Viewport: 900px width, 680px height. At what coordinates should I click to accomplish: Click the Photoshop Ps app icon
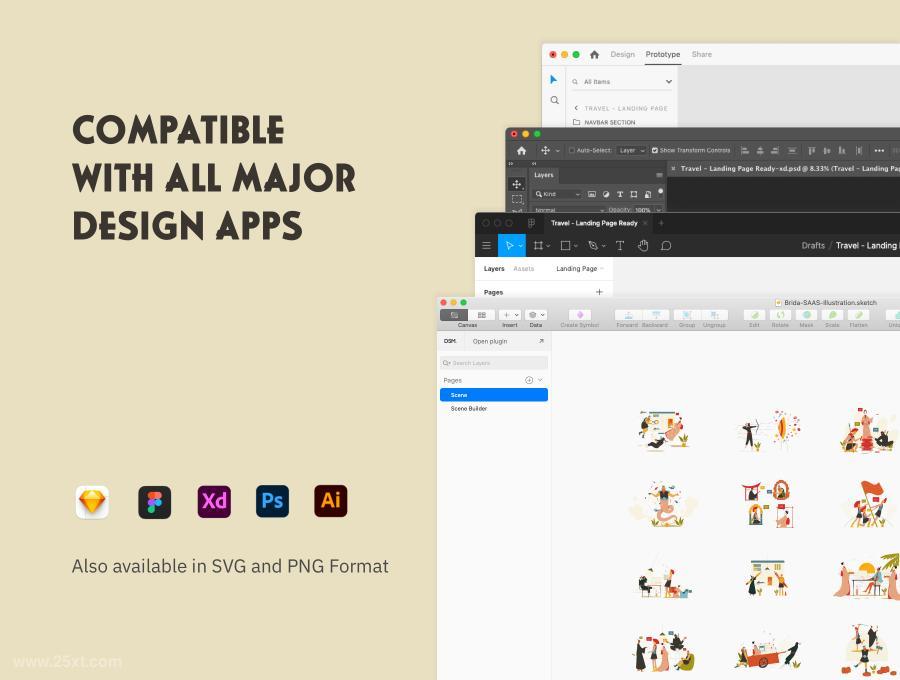pos(272,501)
